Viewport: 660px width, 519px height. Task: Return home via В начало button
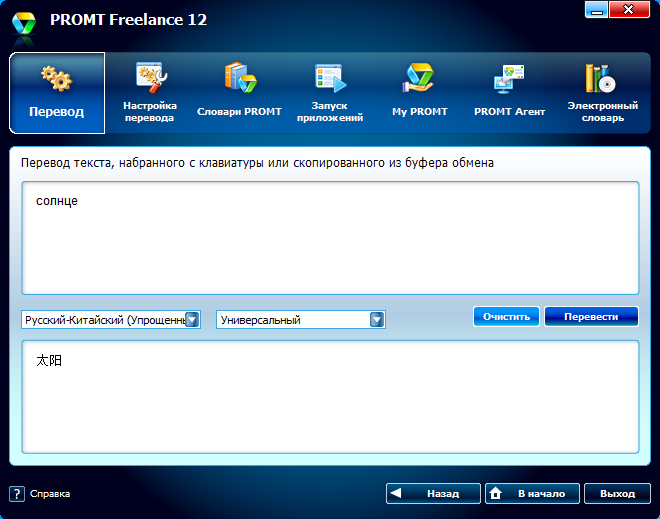point(531,493)
